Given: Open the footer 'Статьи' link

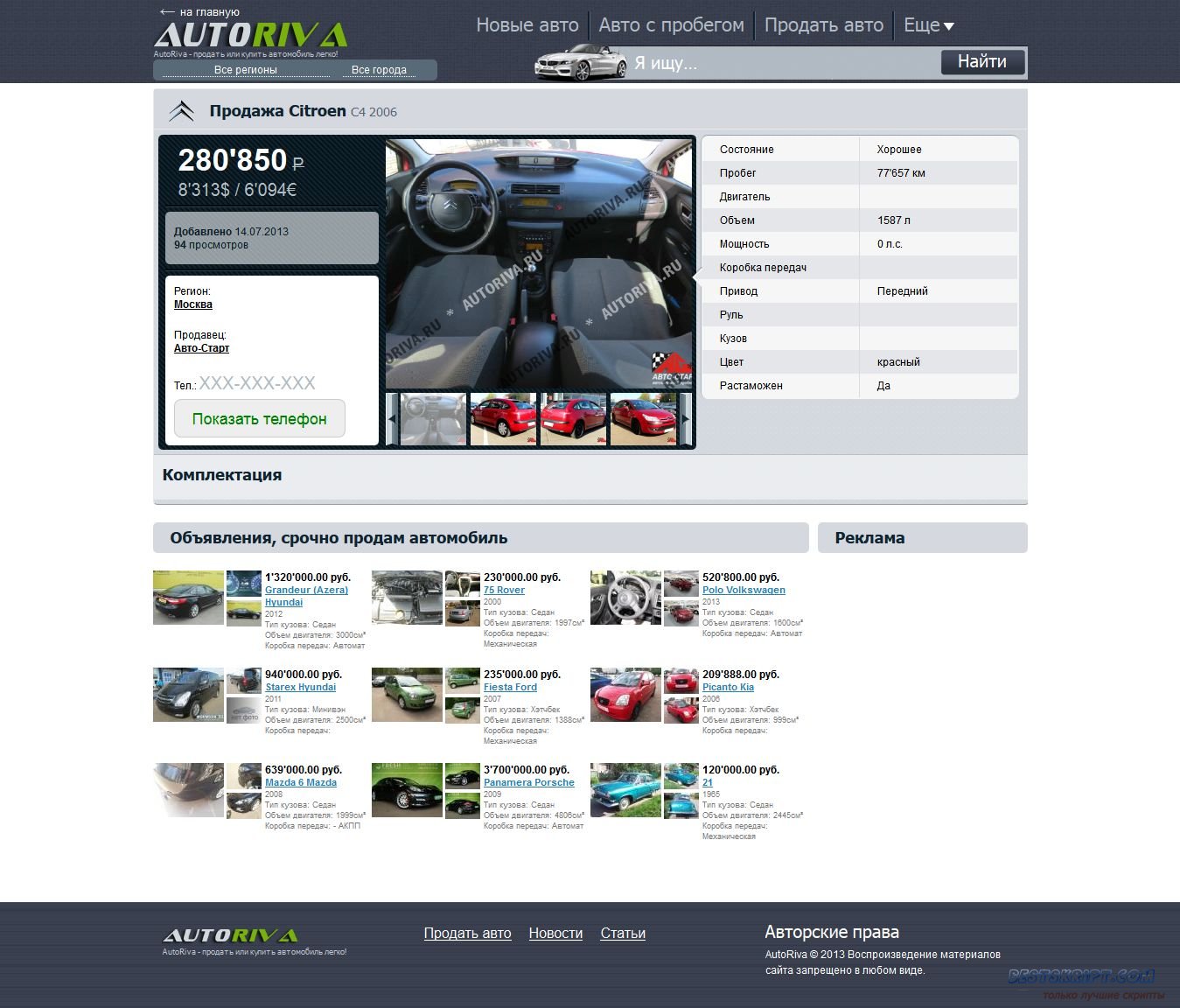Looking at the screenshot, I should [623, 934].
